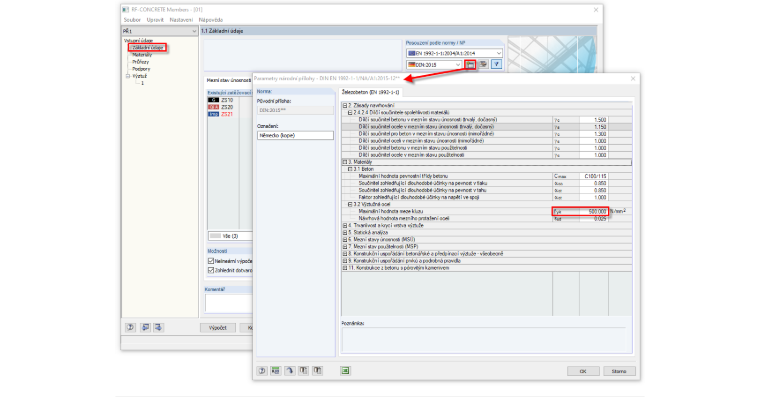Click the RF-CONCRETE Members title bar icon

[x=126, y=9]
